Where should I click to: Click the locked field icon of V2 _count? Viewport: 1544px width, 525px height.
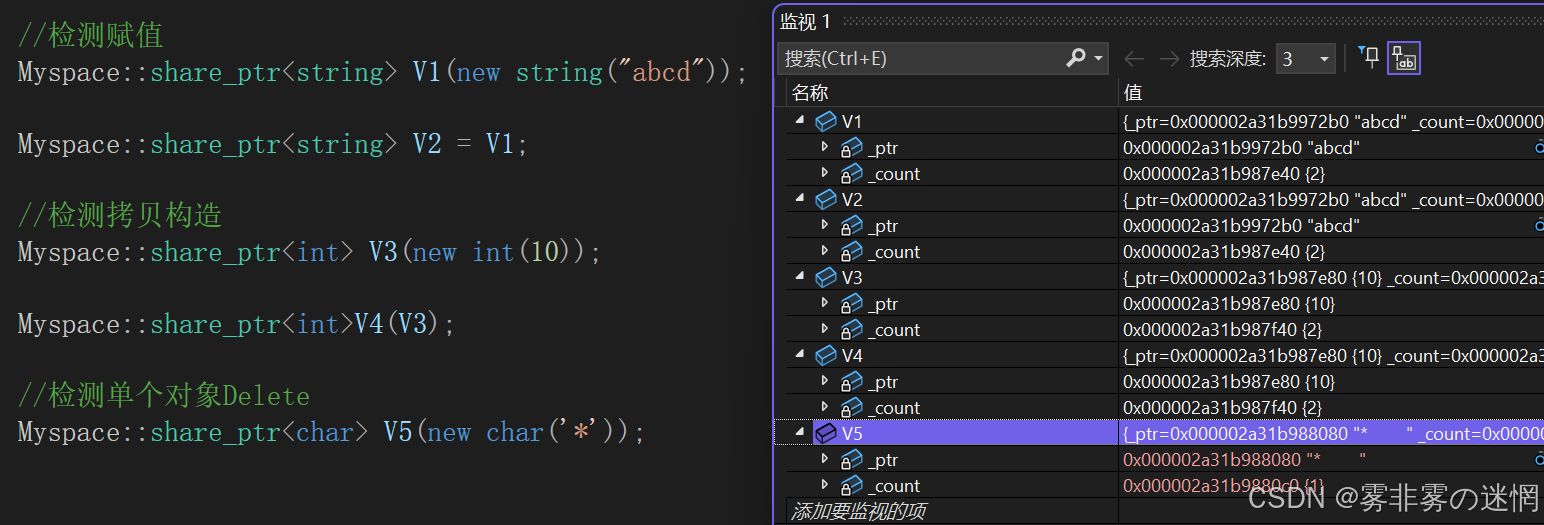pyautogui.click(x=851, y=251)
